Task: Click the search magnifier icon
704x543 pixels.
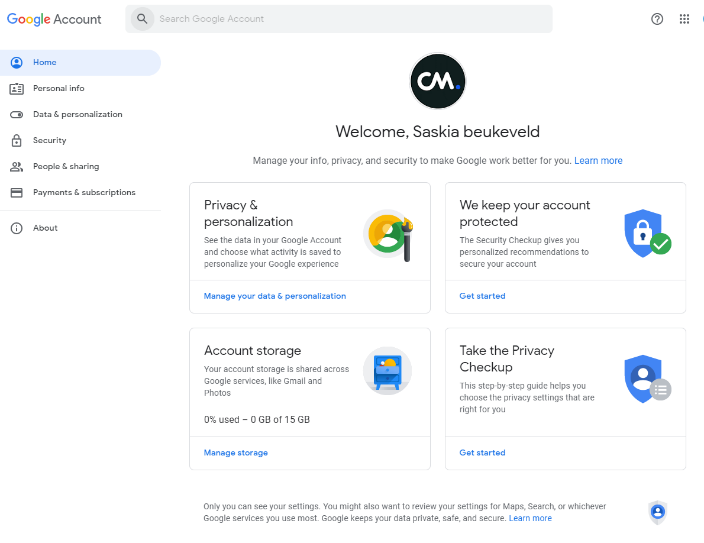Action: click(142, 19)
